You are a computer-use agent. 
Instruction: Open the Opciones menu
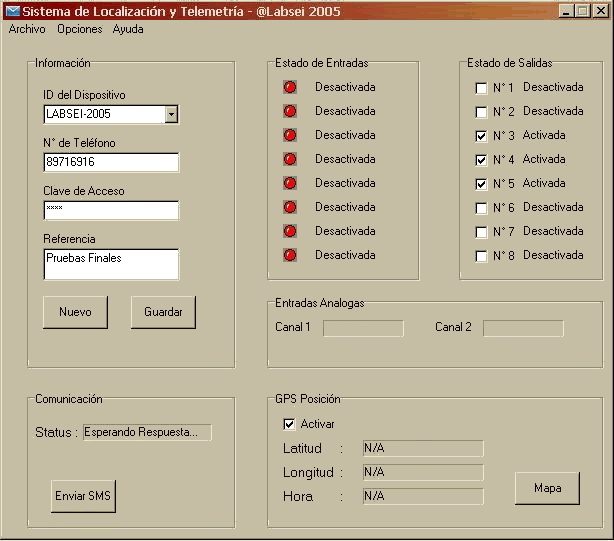pos(80,29)
